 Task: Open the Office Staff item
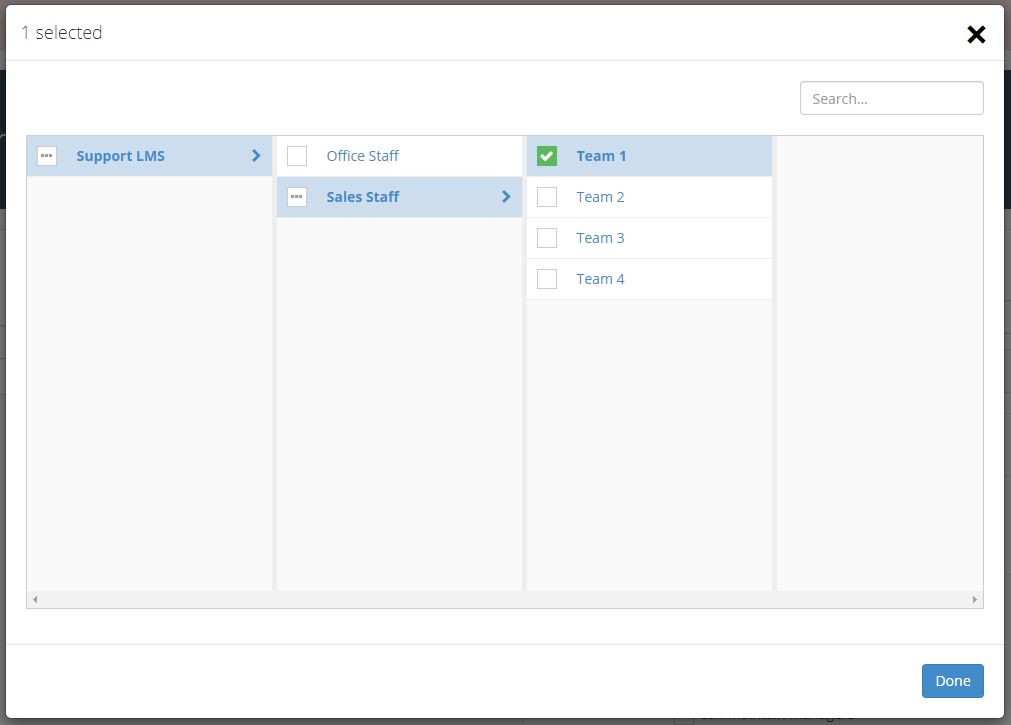click(362, 156)
